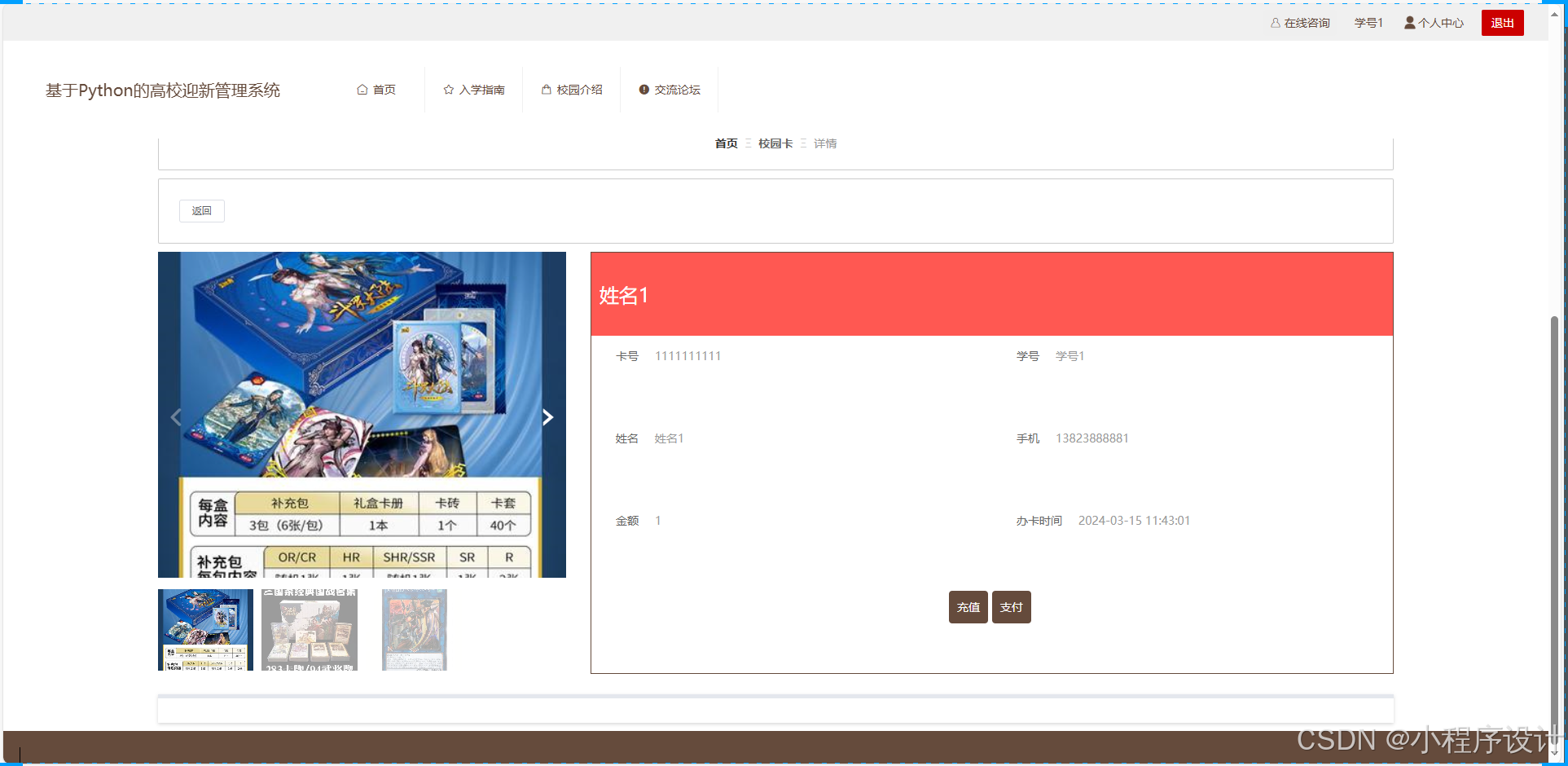This screenshot has height=766, width=1568.
Task: Open the 入学指南 navigation menu item
Action: pyautogui.click(x=474, y=90)
